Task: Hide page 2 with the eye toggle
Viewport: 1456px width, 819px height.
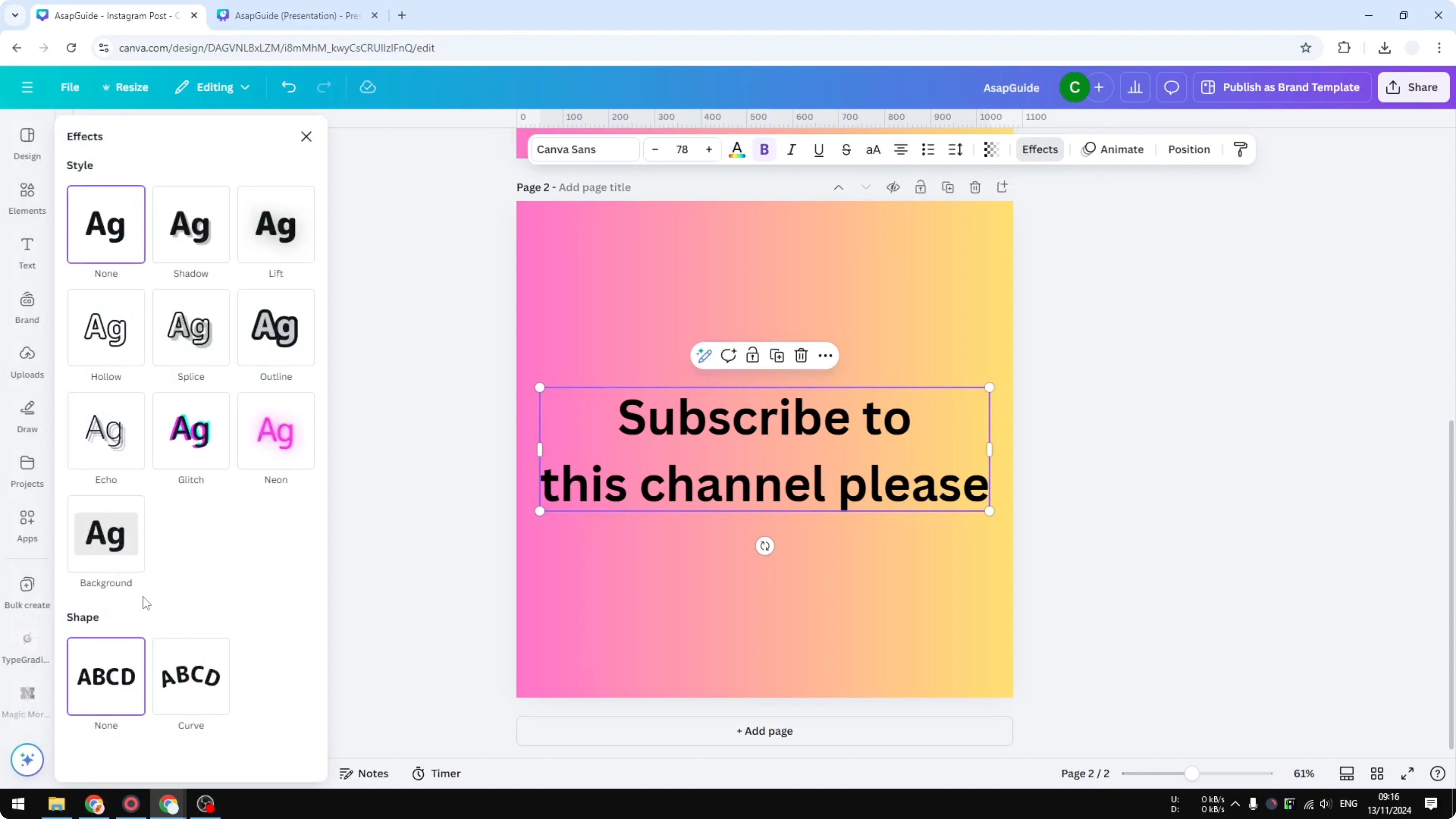Action: pyautogui.click(x=893, y=186)
